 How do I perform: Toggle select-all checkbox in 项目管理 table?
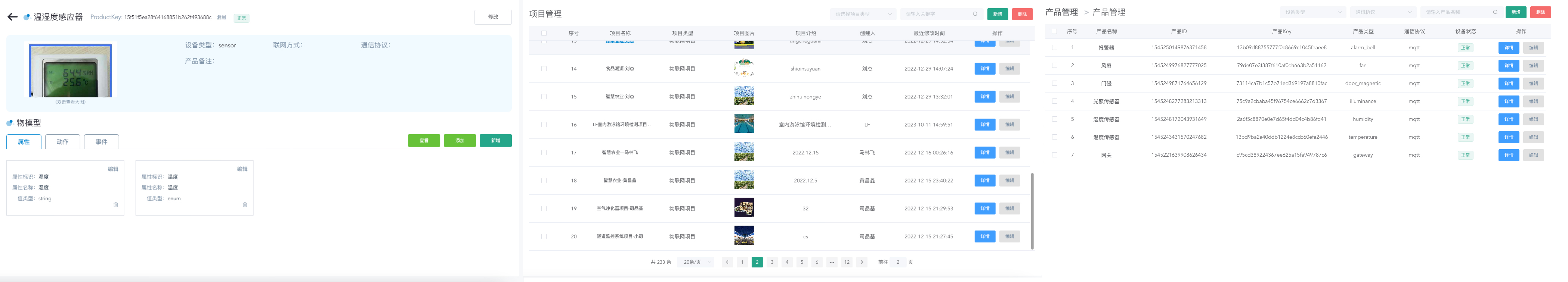(544, 34)
